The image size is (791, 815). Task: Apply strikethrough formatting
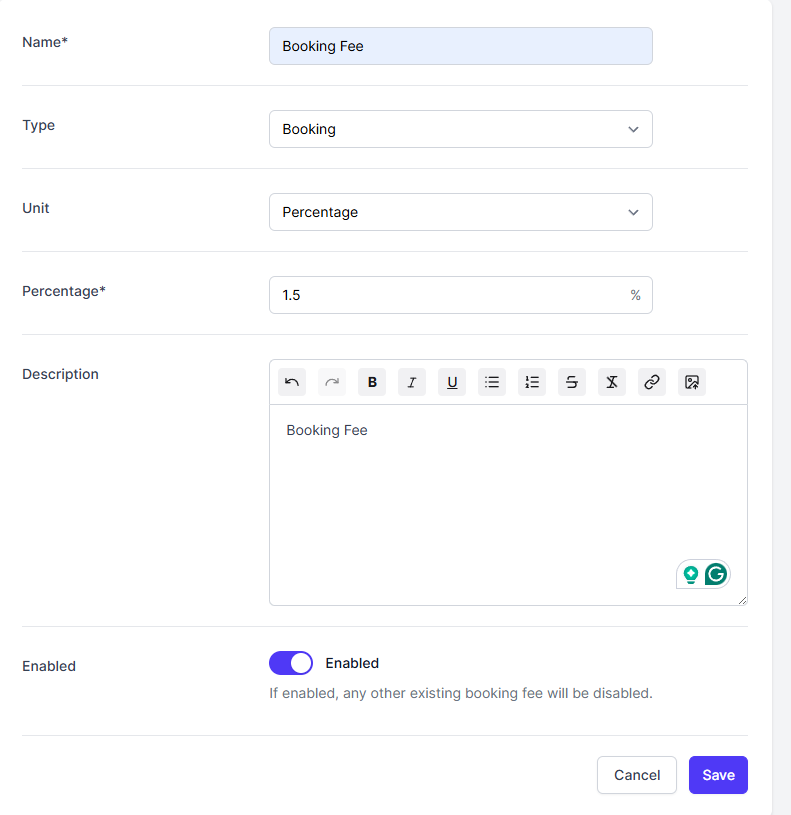pyautogui.click(x=572, y=382)
